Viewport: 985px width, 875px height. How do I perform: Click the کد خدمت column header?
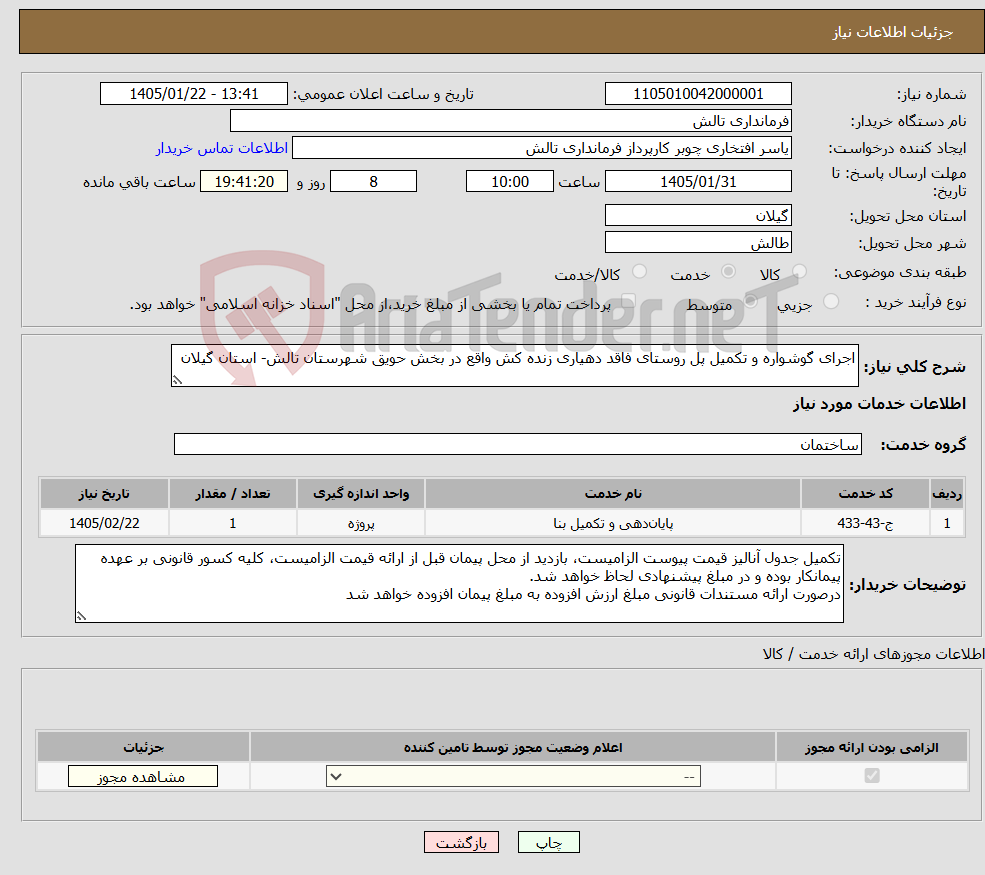point(865,494)
